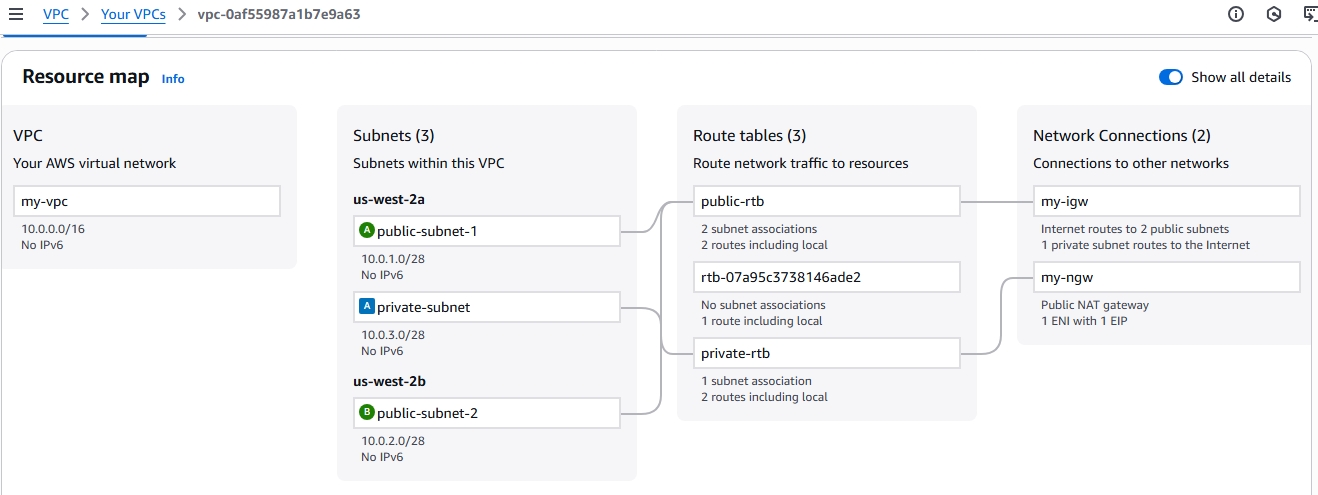Select the public-subnet-2 node

point(488,412)
